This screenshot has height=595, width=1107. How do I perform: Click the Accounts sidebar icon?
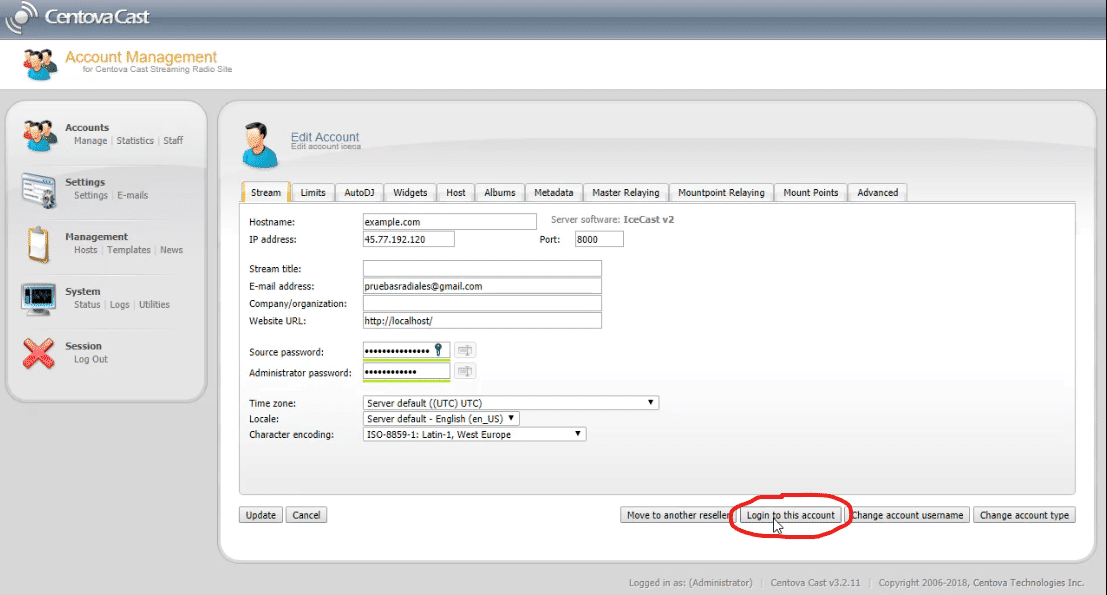click(x=39, y=135)
